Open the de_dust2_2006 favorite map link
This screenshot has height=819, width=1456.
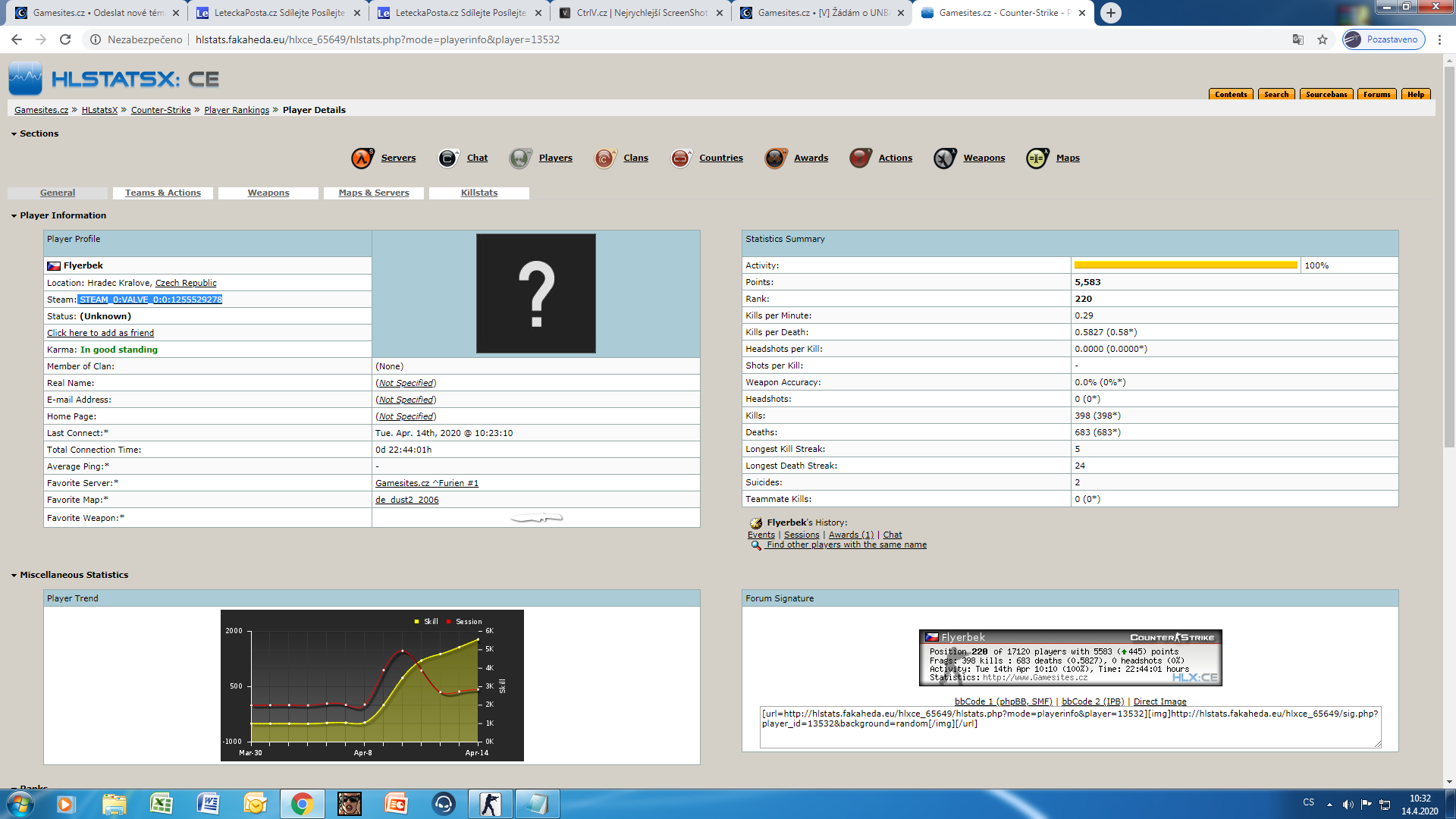(x=406, y=500)
